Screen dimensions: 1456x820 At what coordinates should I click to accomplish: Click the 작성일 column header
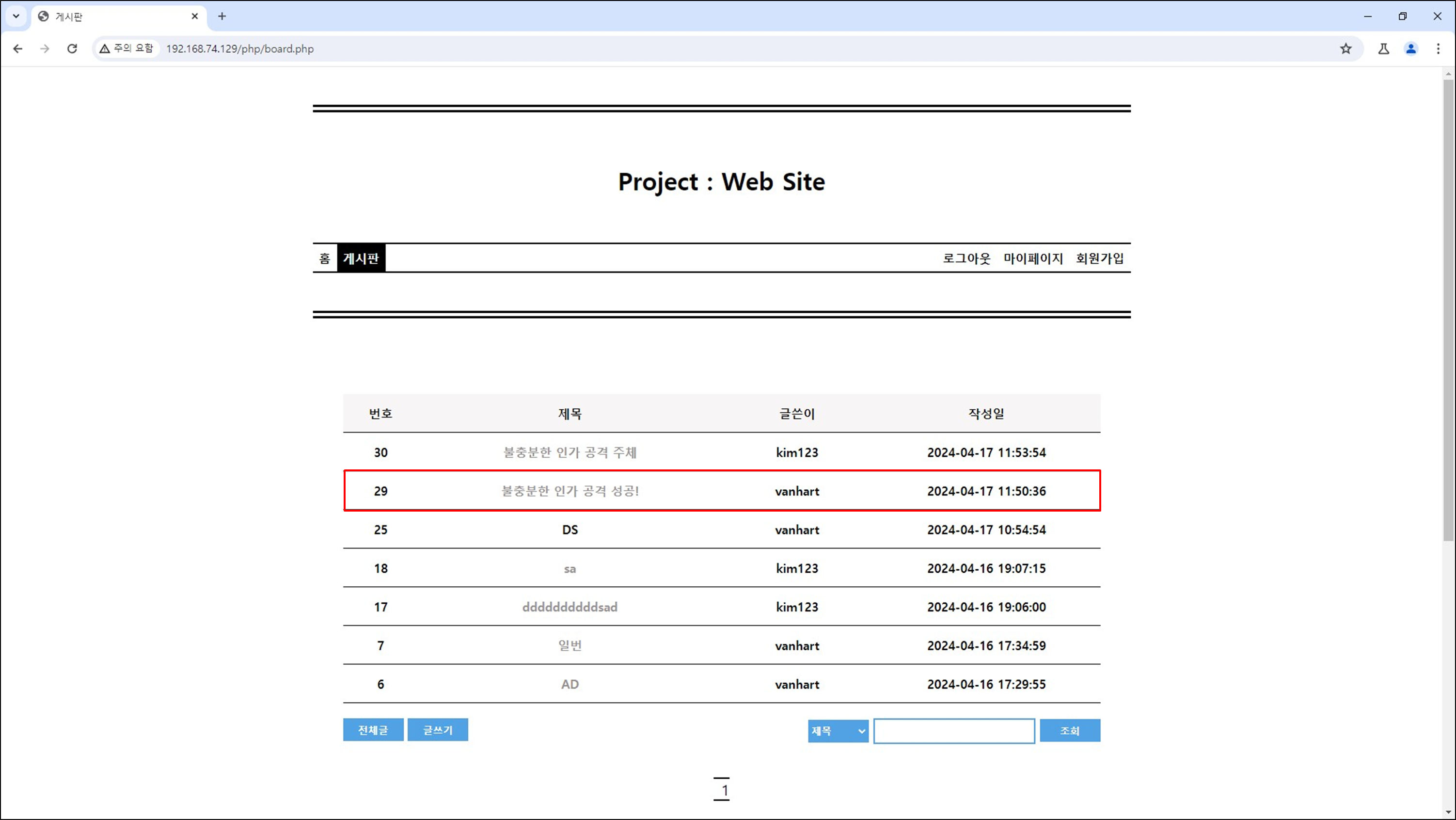point(986,413)
